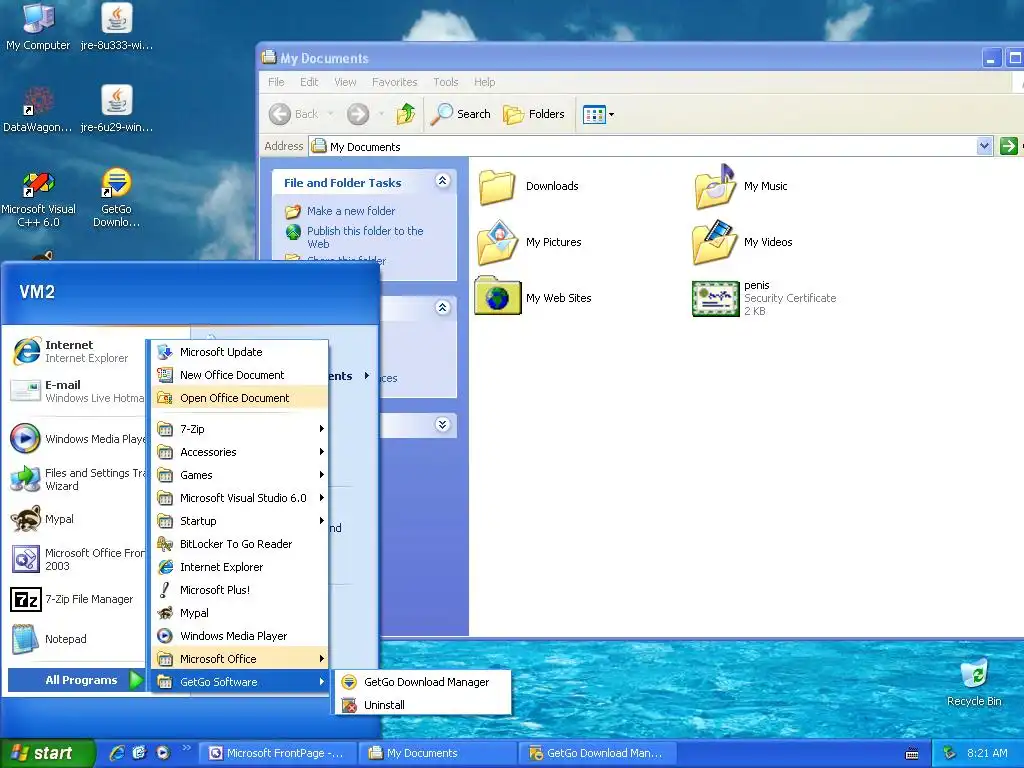1024x768 pixels.
Task: Open Microsoft Visual C++ 6.0 desktop icon
Action: [38, 197]
